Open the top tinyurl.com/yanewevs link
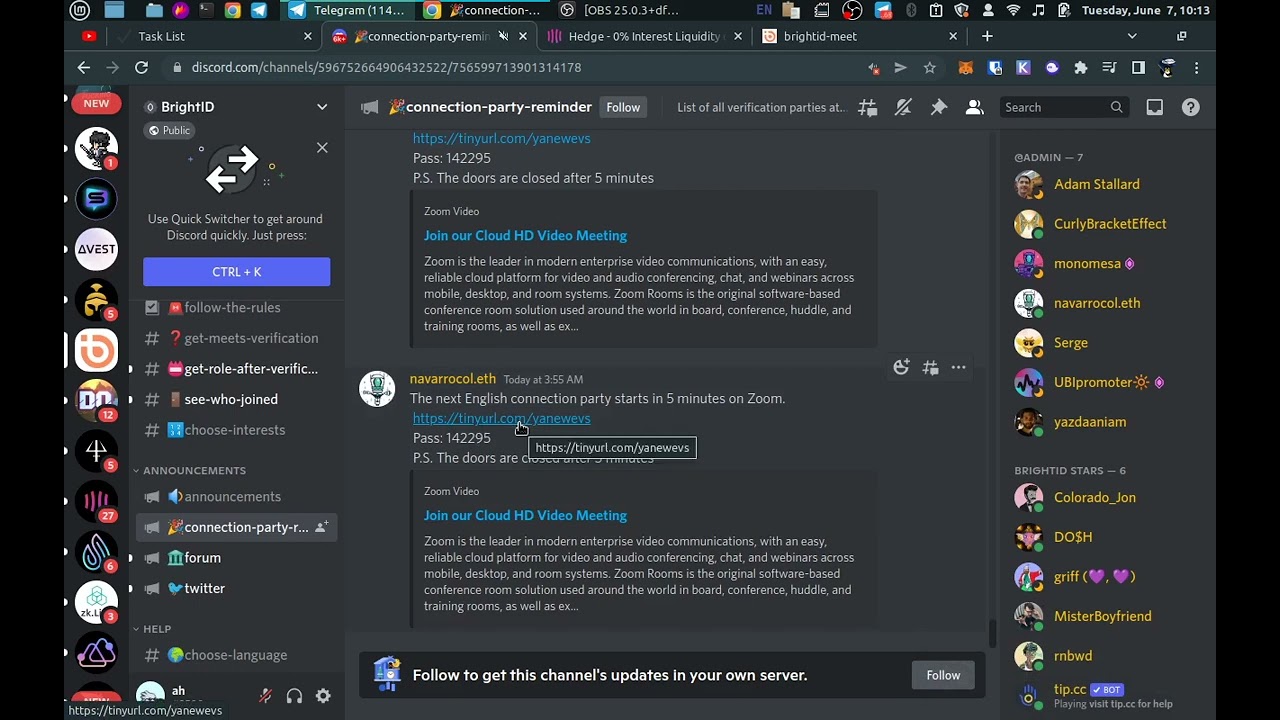 [x=501, y=138]
